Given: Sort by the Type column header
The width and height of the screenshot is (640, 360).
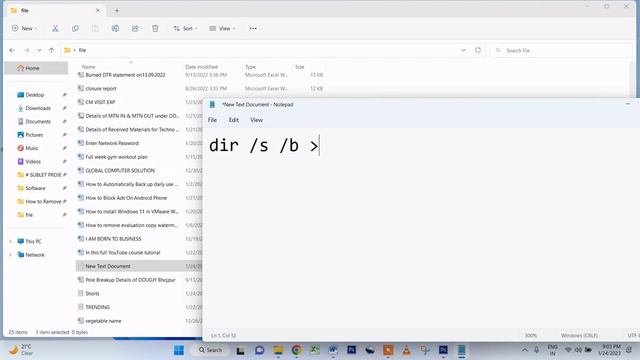Looking at the screenshot, I should pyautogui.click(x=250, y=67).
